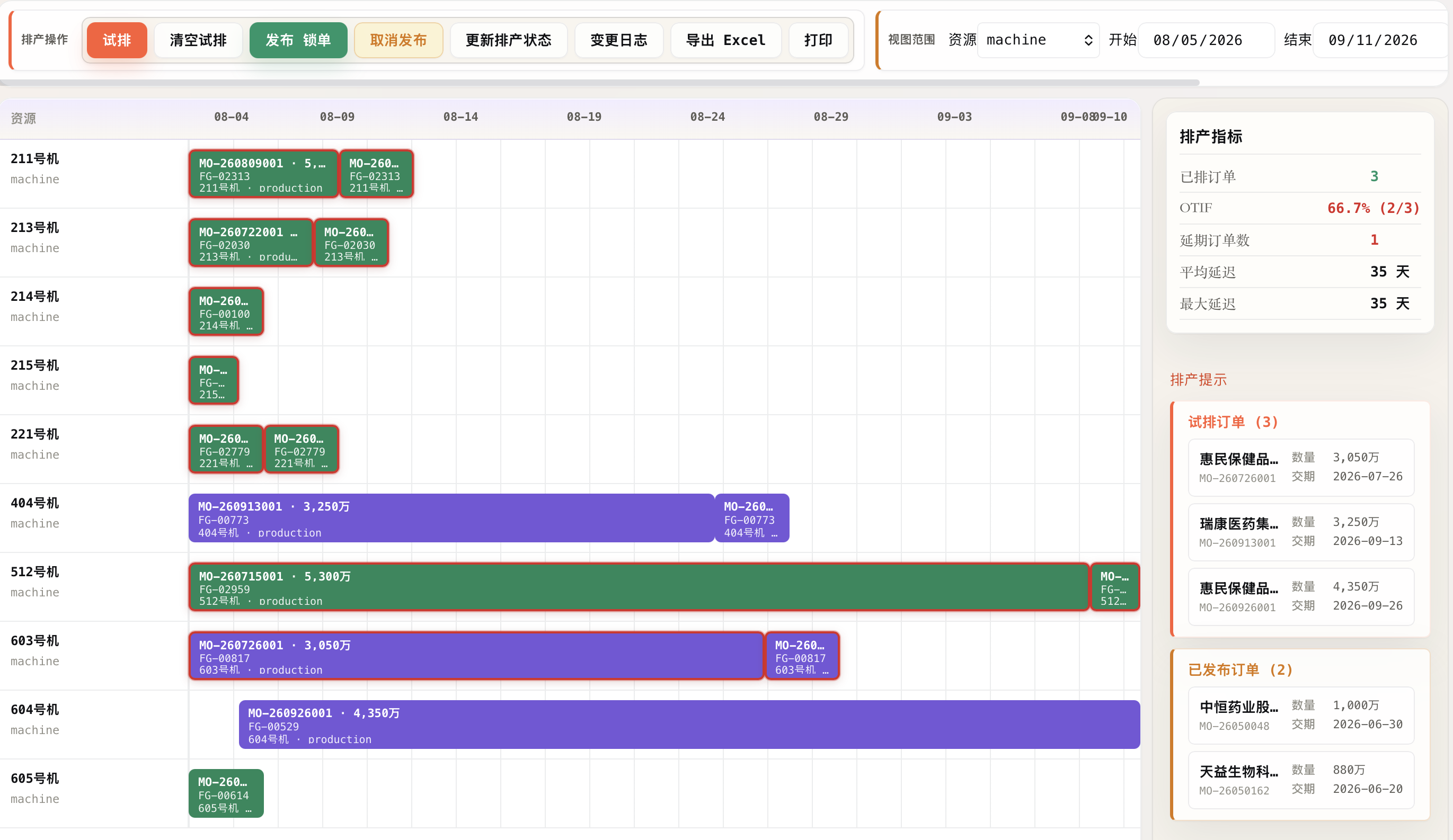Select second FG-02313 bar on 211号机
This screenshot has width=1453, height=840.
coord(377,174)
